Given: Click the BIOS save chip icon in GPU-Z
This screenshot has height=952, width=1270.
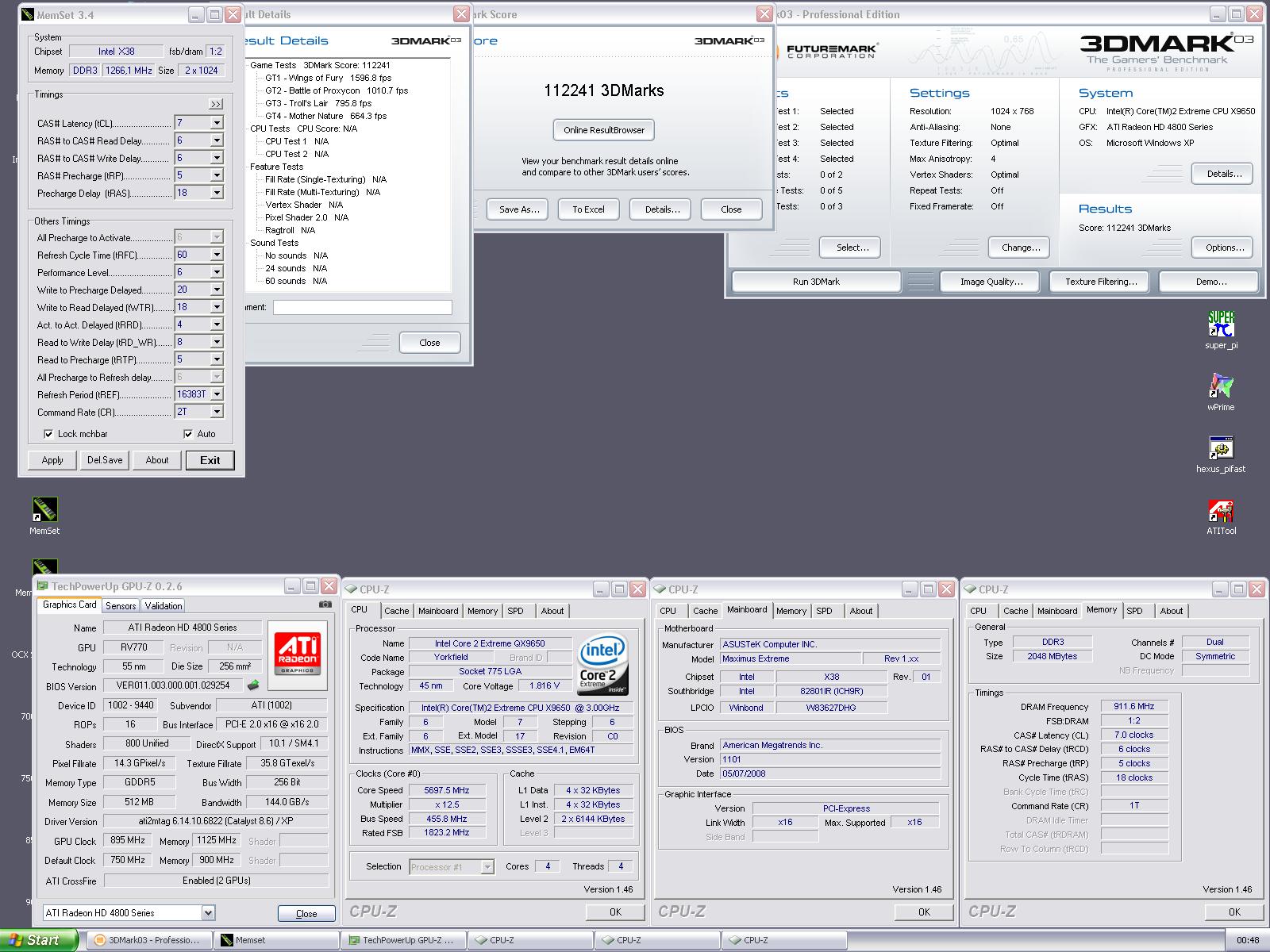Looking at the screenshot, I should (254, 685).
